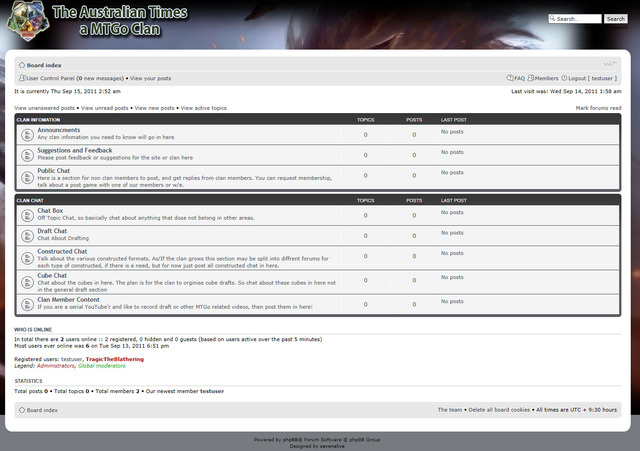Screen dimensions: 640x451
Task: Open the Constructed Chat forum
Action: 62,251
